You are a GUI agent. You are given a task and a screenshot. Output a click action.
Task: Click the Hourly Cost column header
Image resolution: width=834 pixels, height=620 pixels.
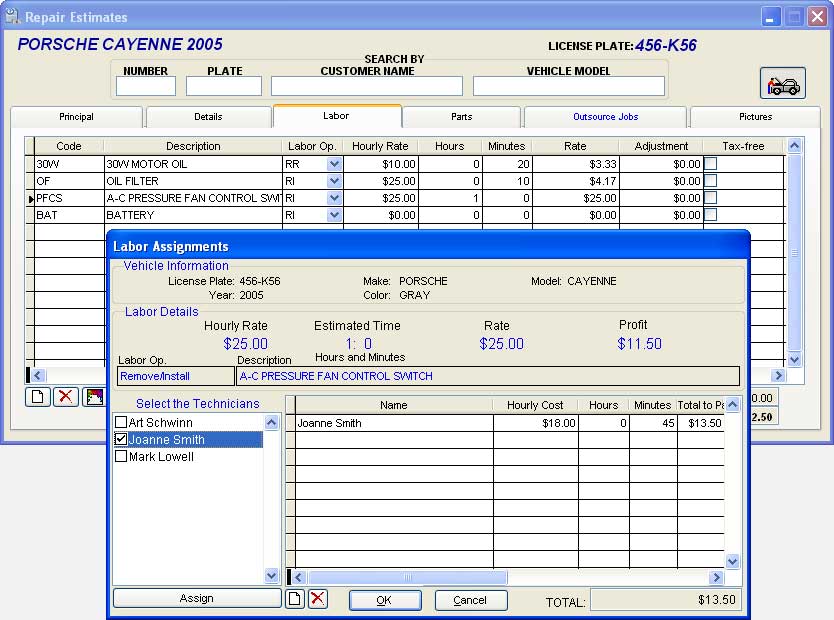(535, 405)
